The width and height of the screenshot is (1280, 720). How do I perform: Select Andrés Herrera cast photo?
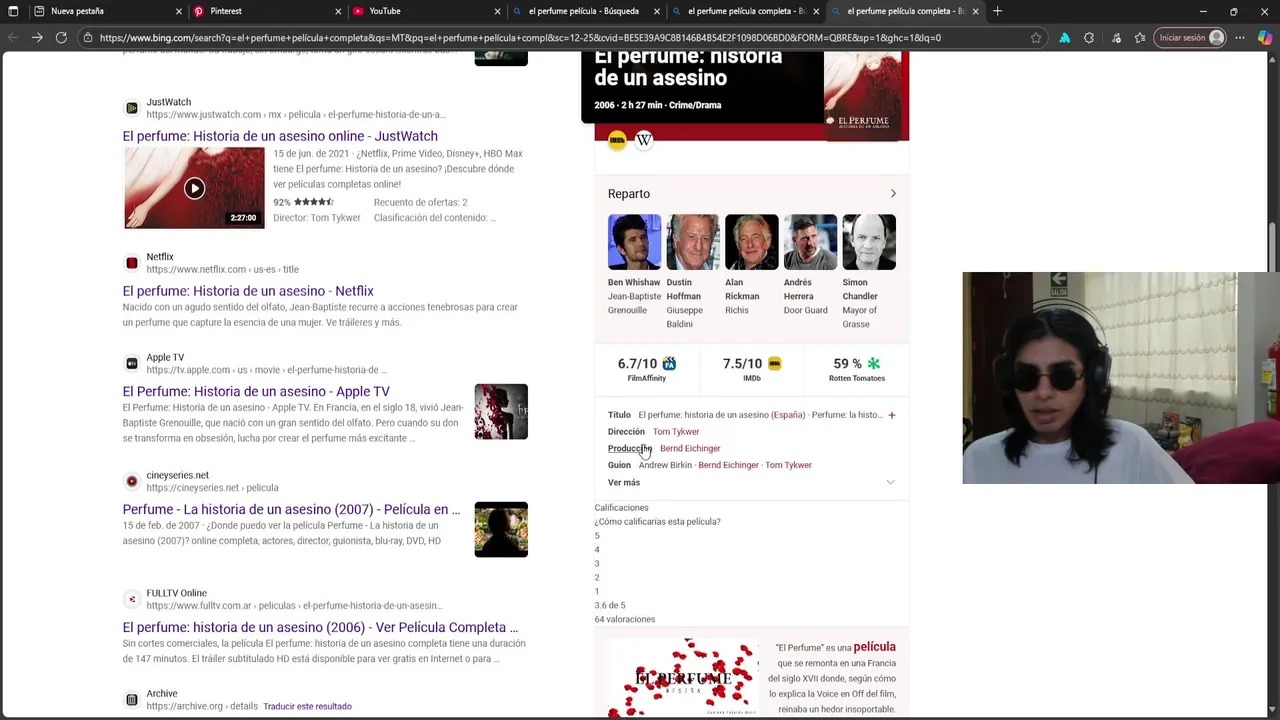[x=810, y=242]
